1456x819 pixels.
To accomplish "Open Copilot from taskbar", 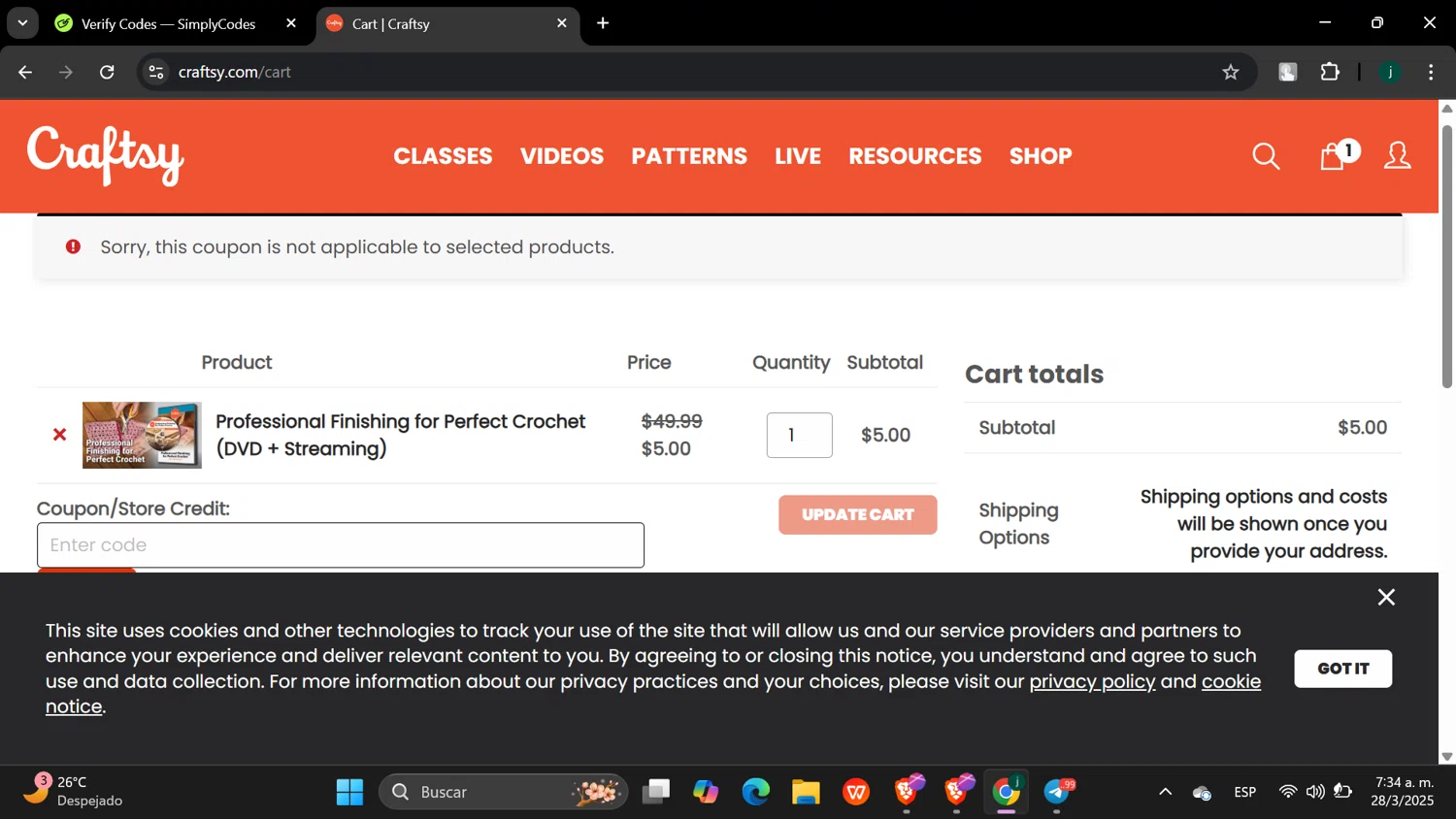I will (x=706, y=792).
